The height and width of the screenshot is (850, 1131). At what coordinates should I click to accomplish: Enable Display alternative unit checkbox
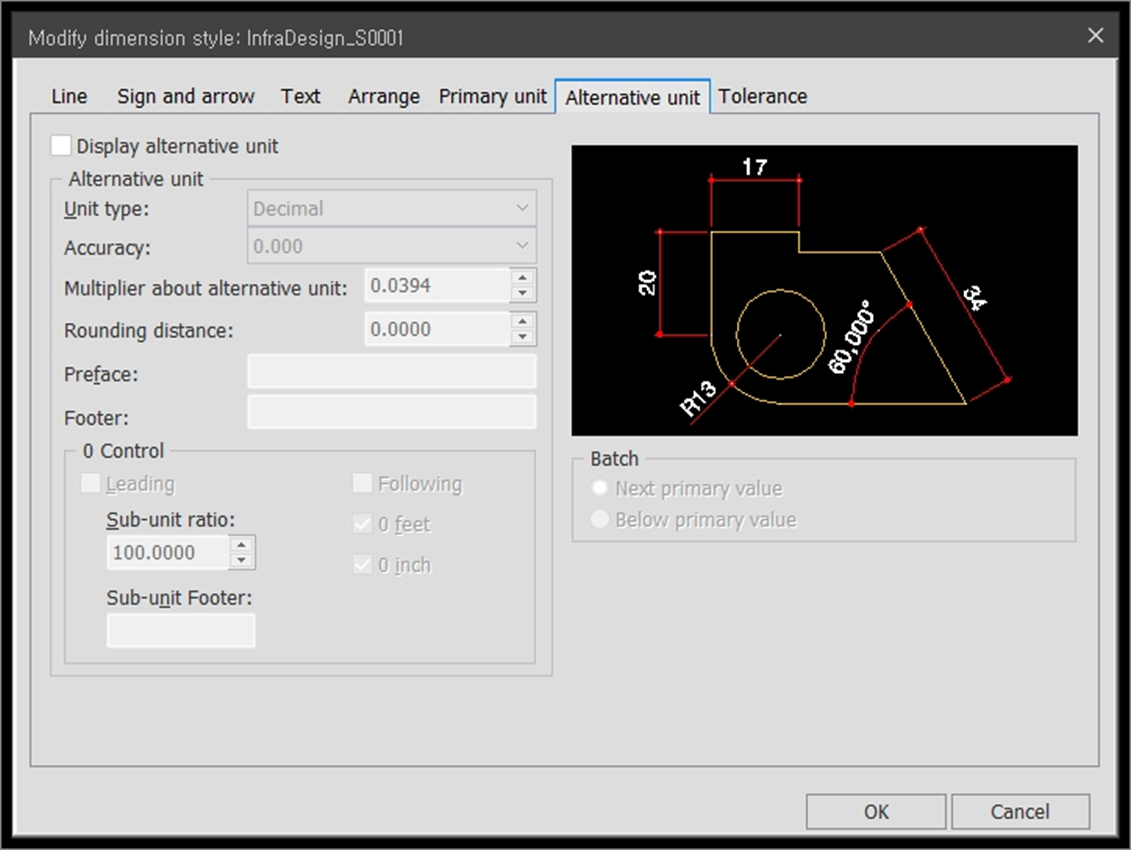61,146
